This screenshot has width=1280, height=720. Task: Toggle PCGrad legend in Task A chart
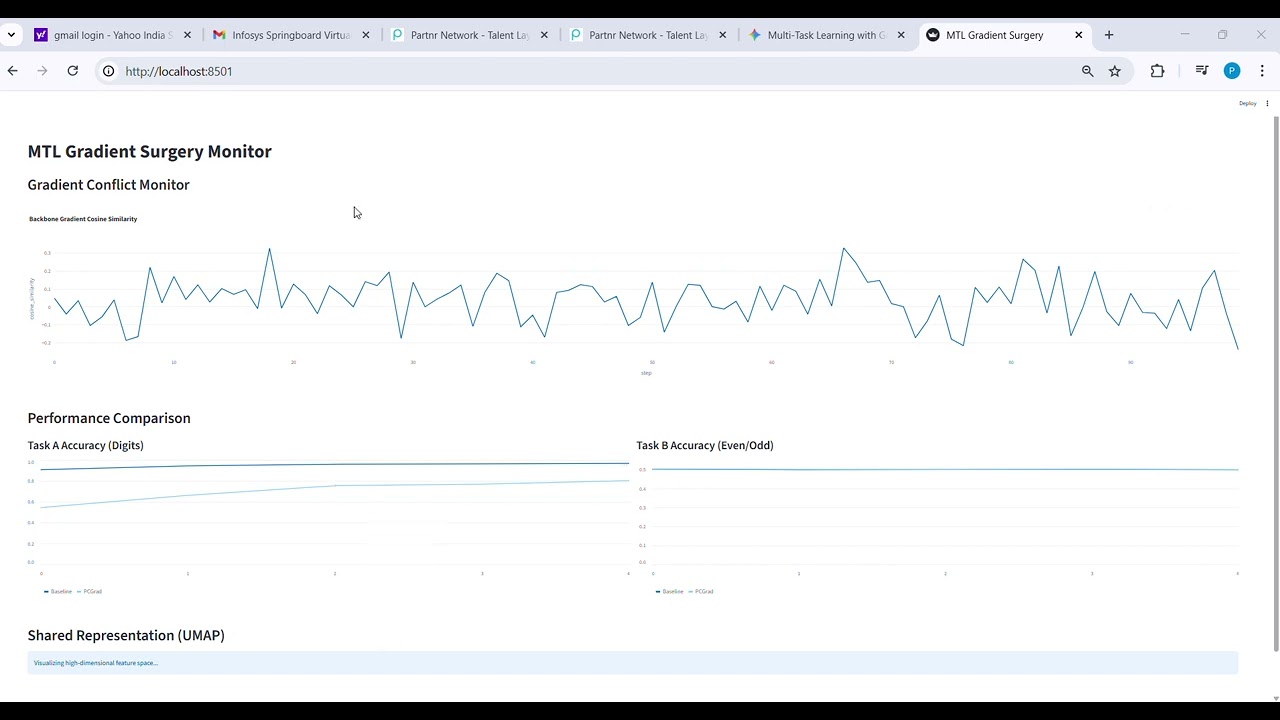click(90, 591)
